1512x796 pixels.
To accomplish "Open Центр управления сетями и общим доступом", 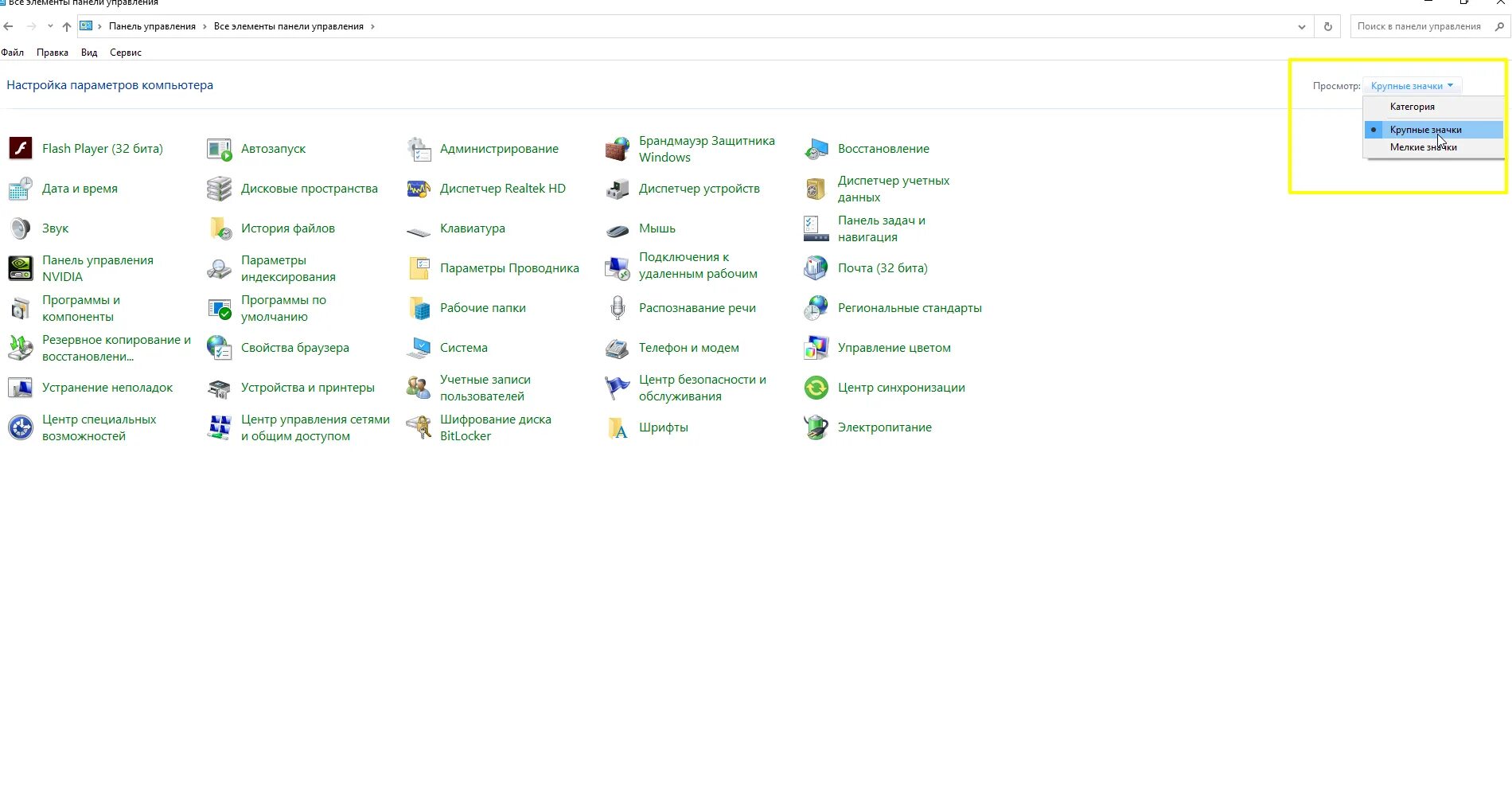I will (x=315, y=427).
